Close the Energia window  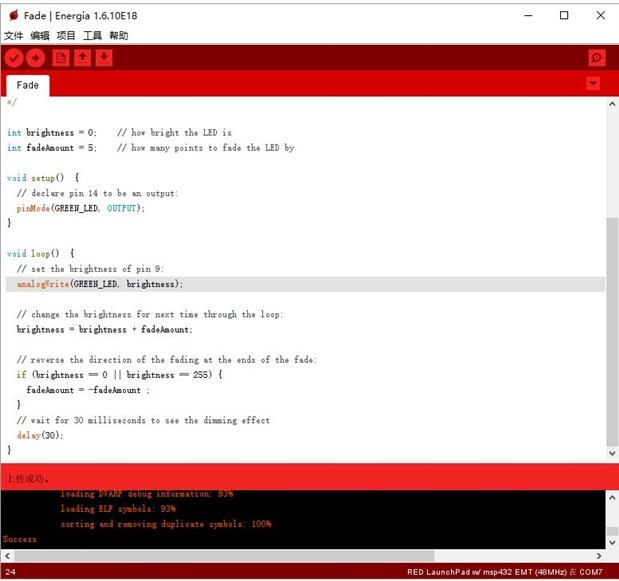[x=600, y=15]
